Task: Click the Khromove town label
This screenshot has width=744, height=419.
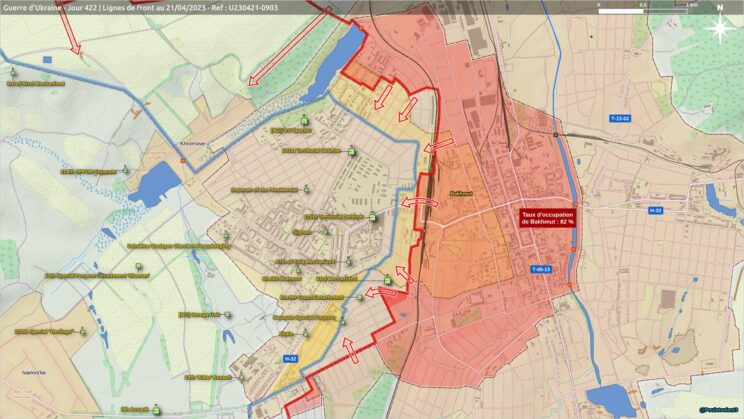Action: 191,143
